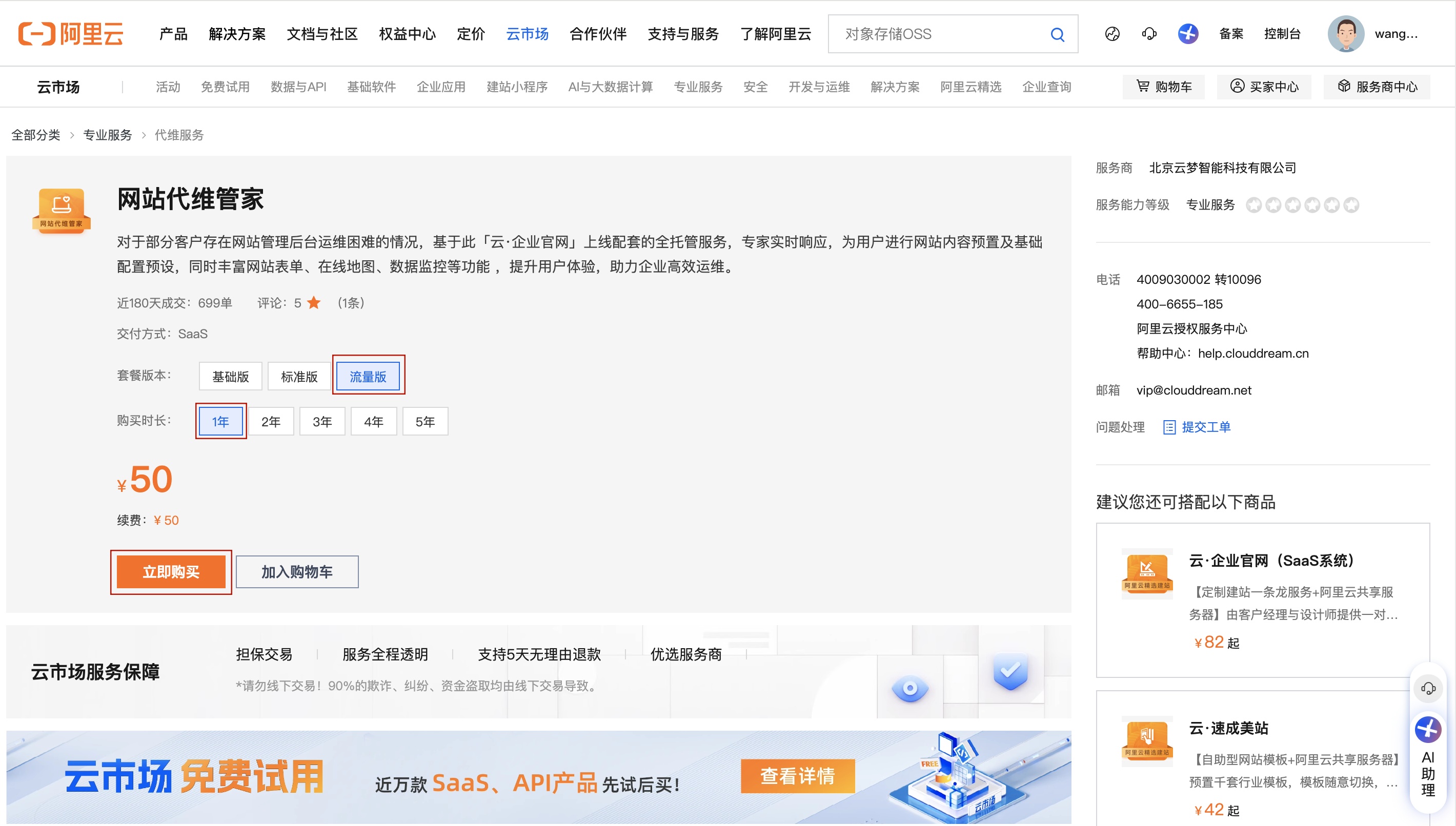The image size is (1456, 826).
Task: Go to 活动 marketplace tab
Action: [168, 87]
